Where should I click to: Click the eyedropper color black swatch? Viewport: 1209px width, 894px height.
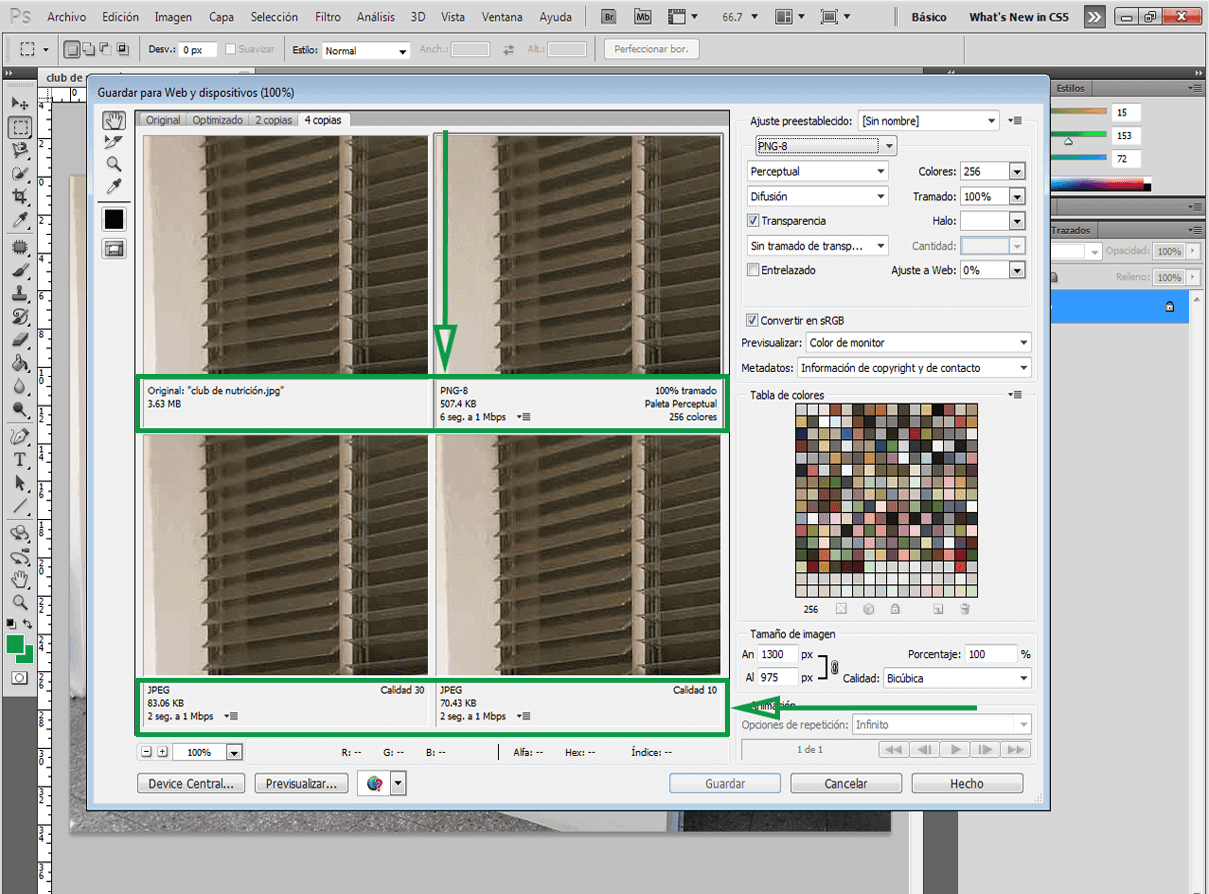(114, 218)
